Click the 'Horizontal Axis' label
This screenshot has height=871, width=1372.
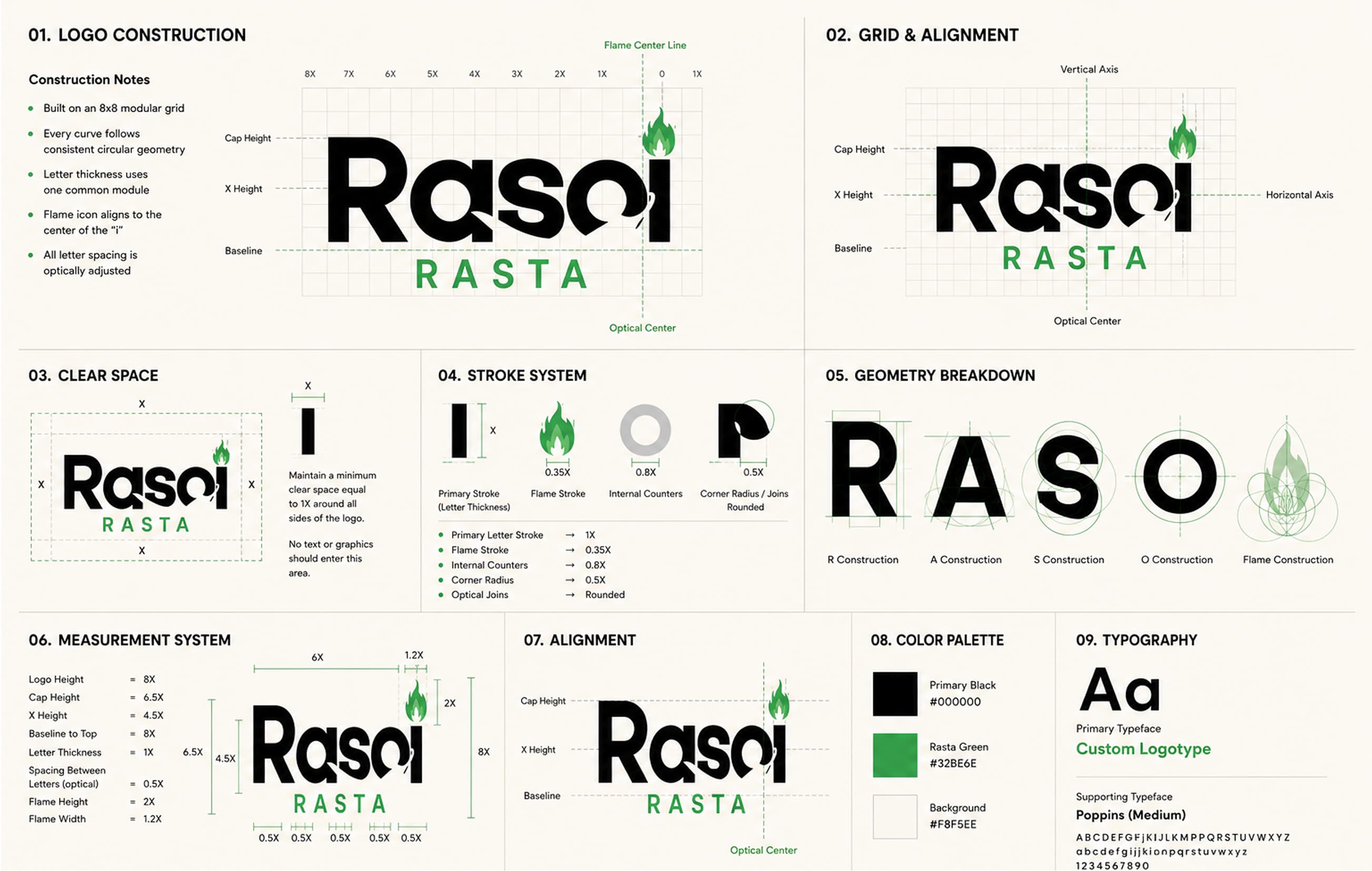1299,195
